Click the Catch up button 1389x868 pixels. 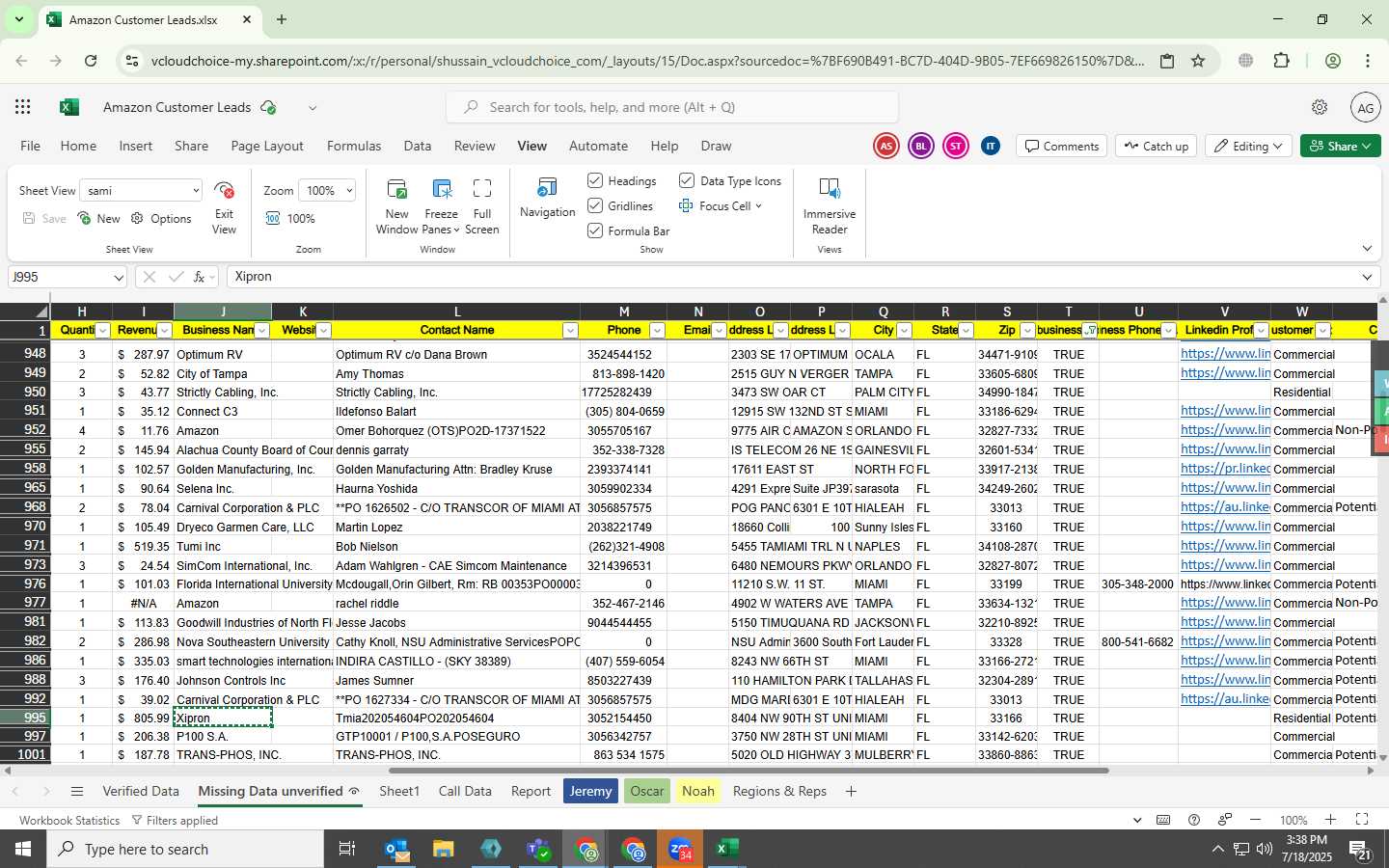point(1156,146)
